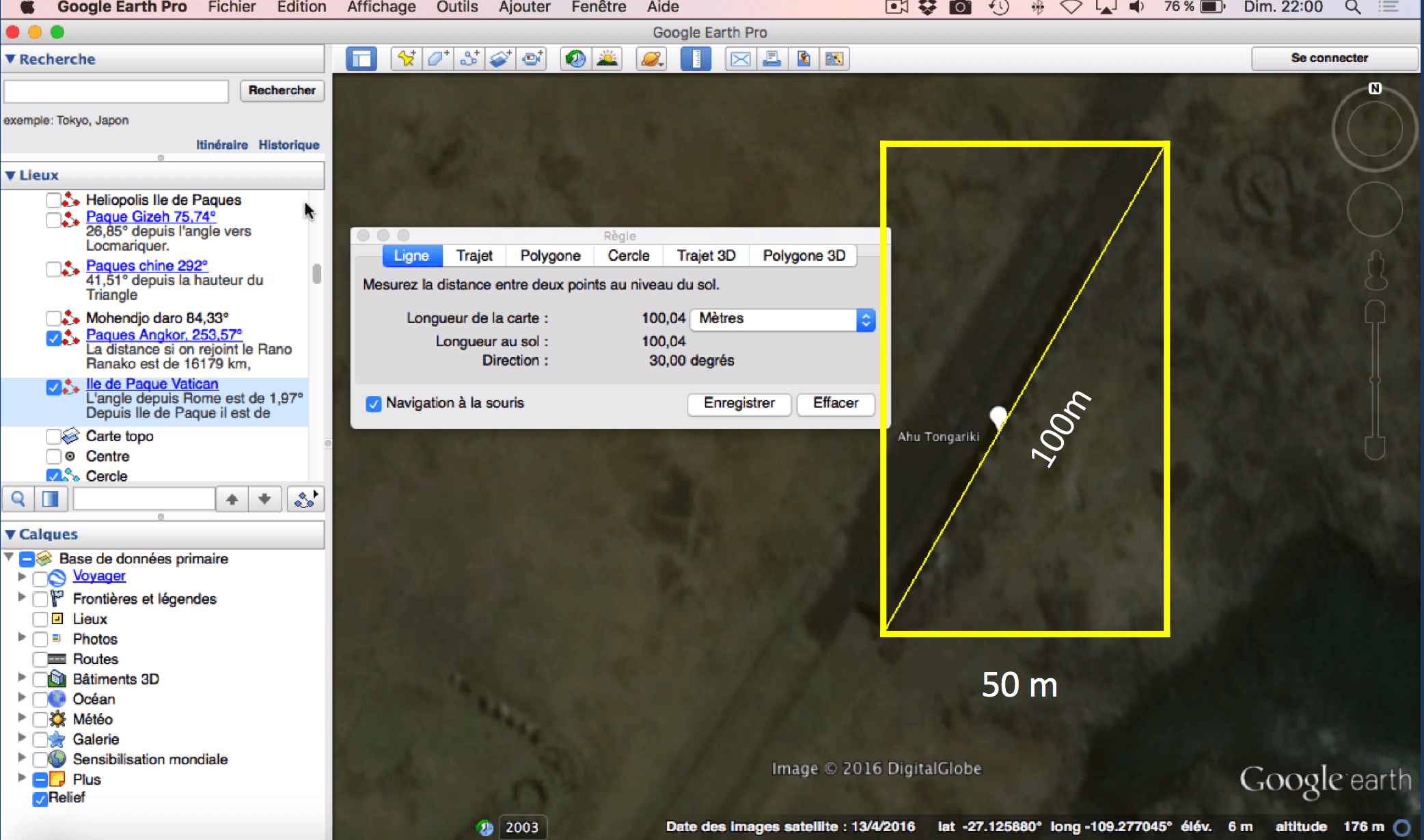Move selected place up with arrow

tap(232, 499)
